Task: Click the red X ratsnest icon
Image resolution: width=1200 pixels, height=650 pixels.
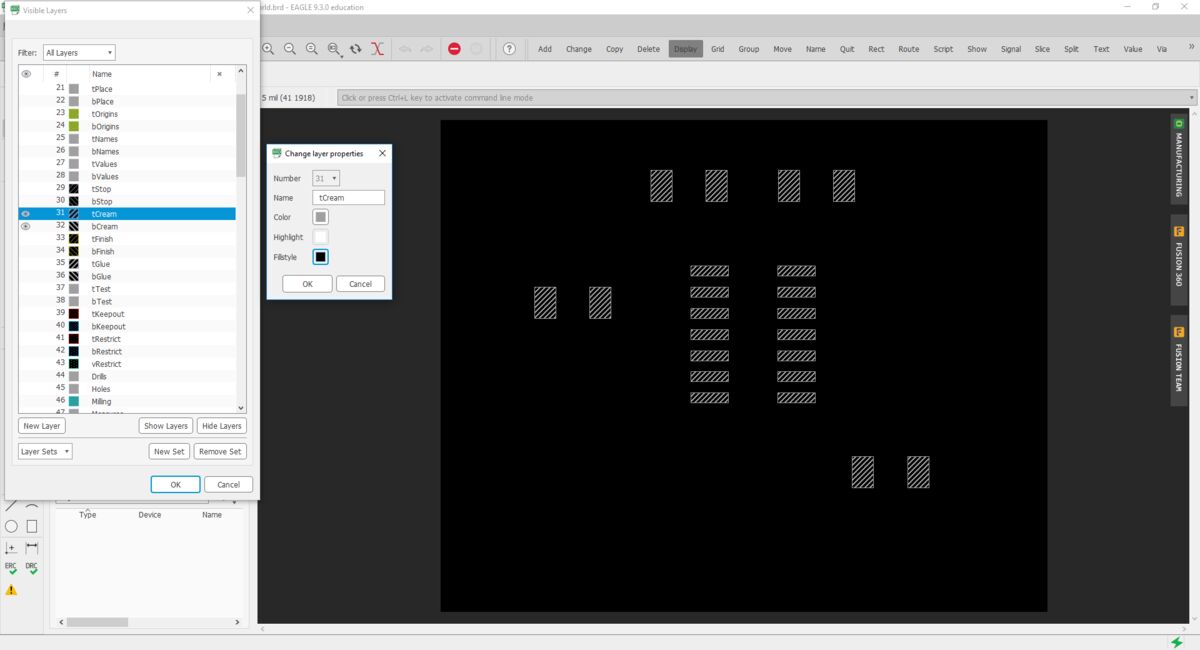Action: pos(377,49)
